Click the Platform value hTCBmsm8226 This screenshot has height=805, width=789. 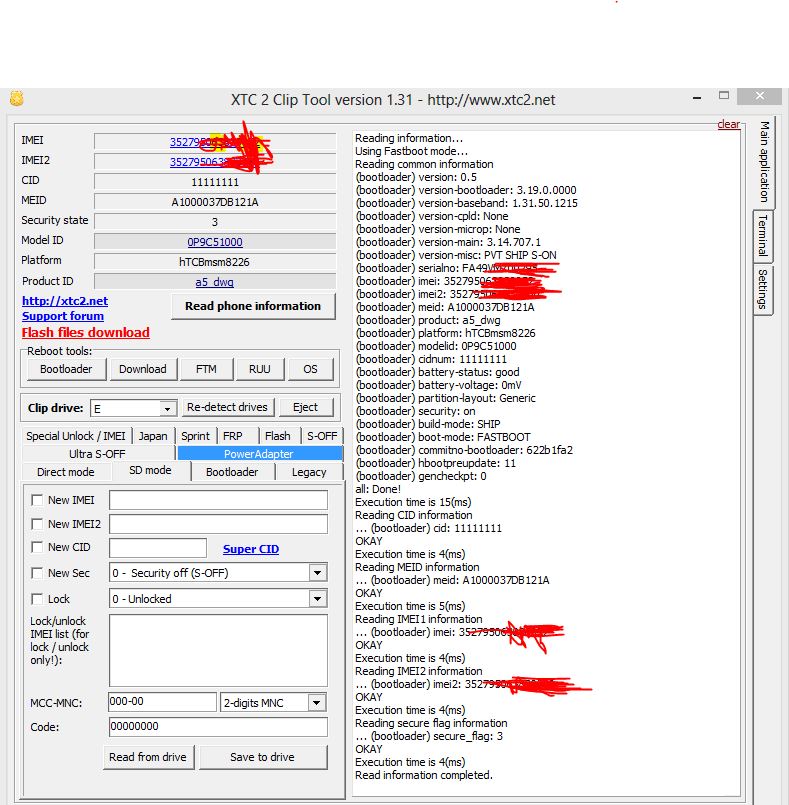(x=214, y=262)
